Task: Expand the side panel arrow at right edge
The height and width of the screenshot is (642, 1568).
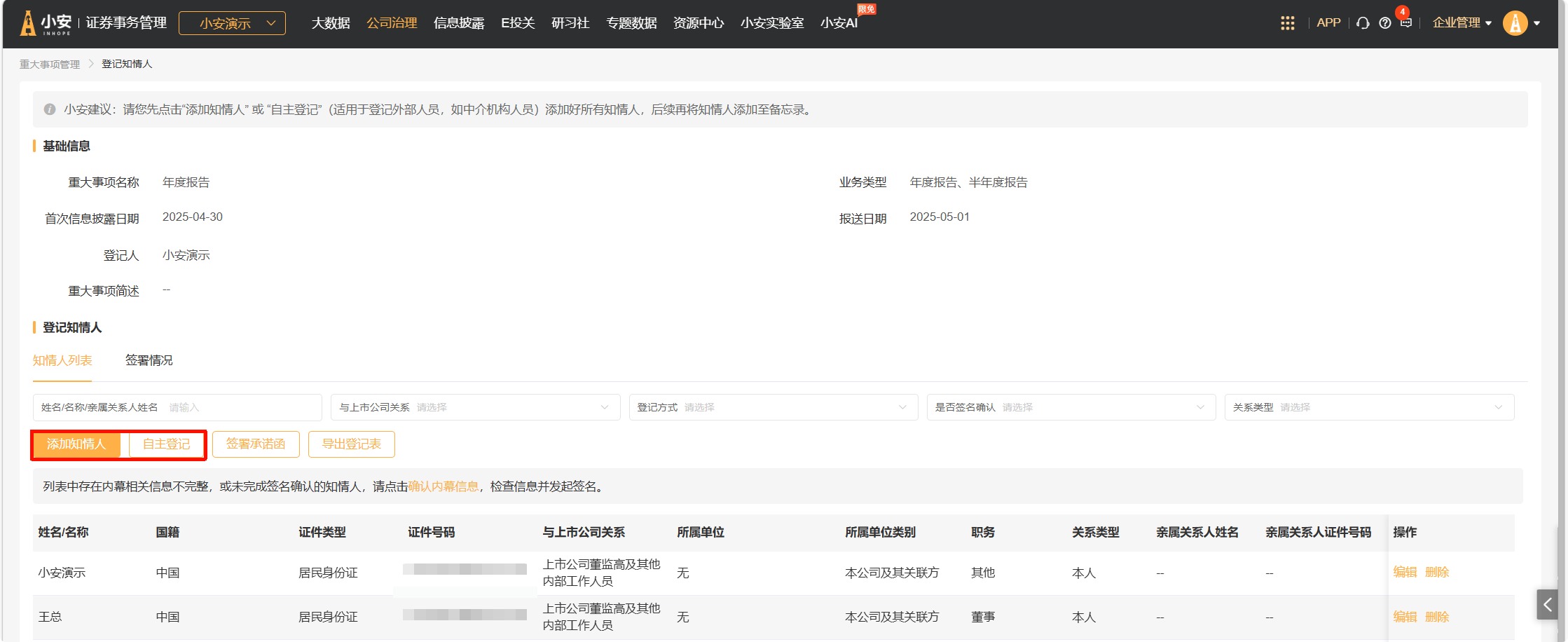Action: pyautogui.click(x=1547, y=604)
